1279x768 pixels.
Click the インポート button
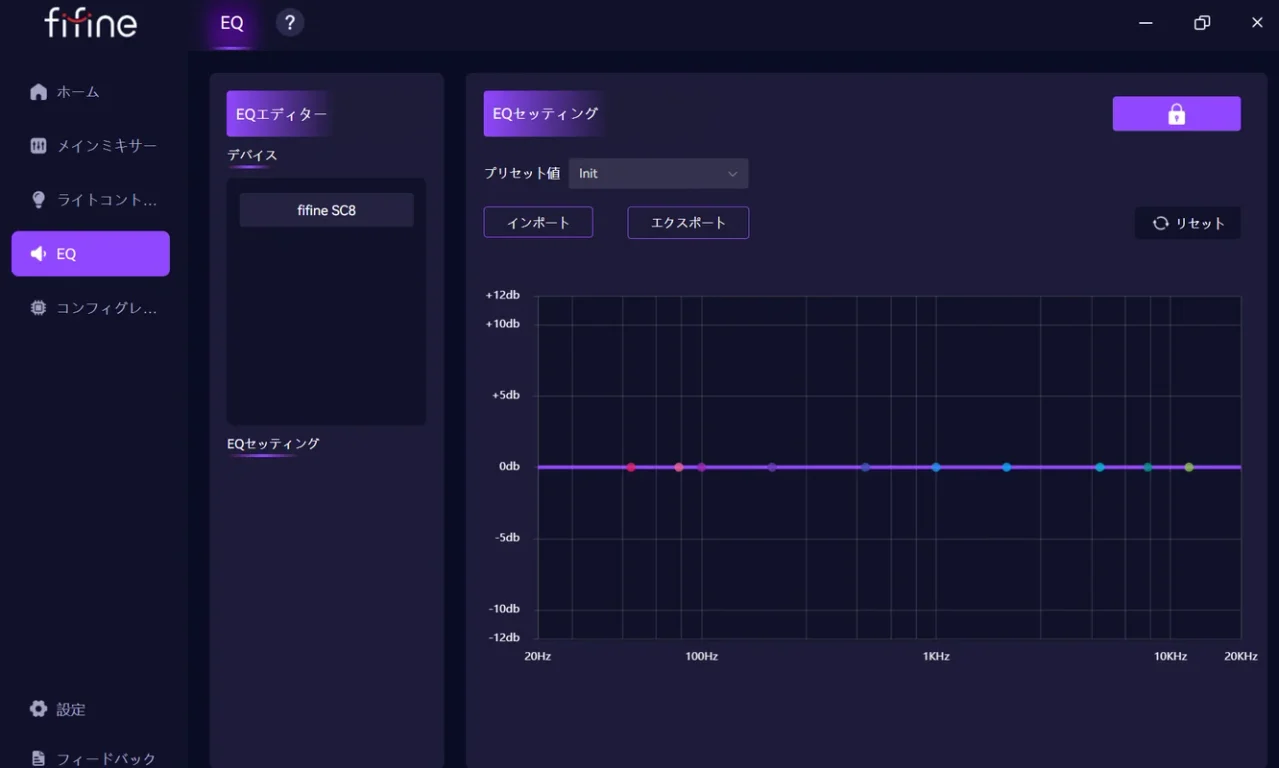(538, 222)
